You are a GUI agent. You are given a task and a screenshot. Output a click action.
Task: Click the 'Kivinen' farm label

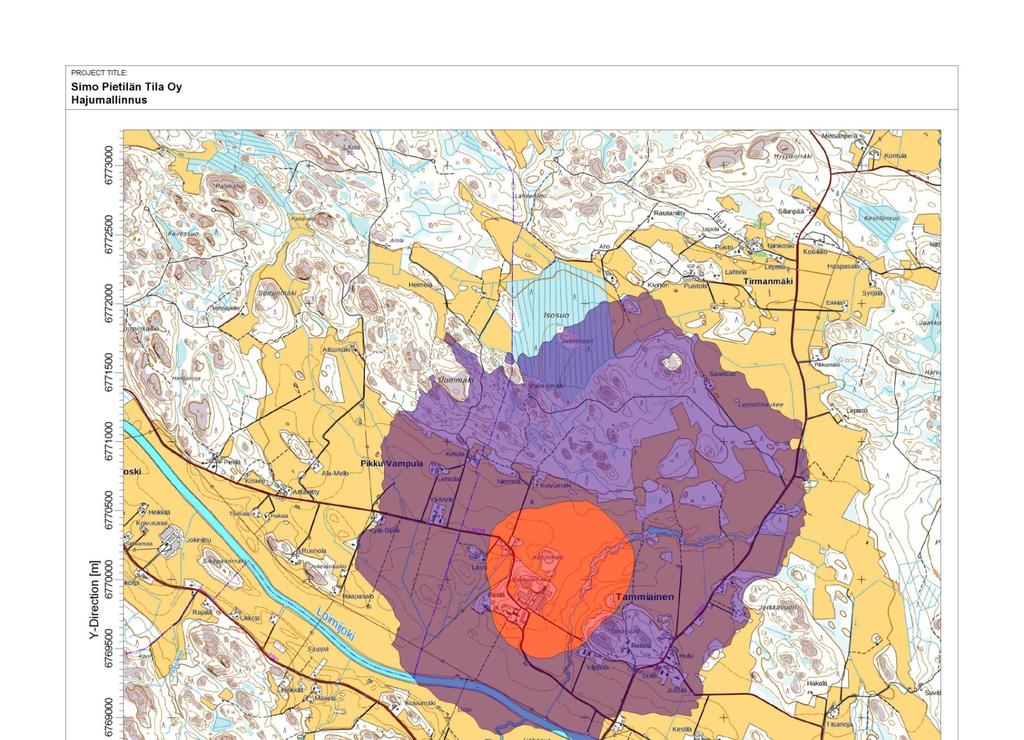pos(658,285)
